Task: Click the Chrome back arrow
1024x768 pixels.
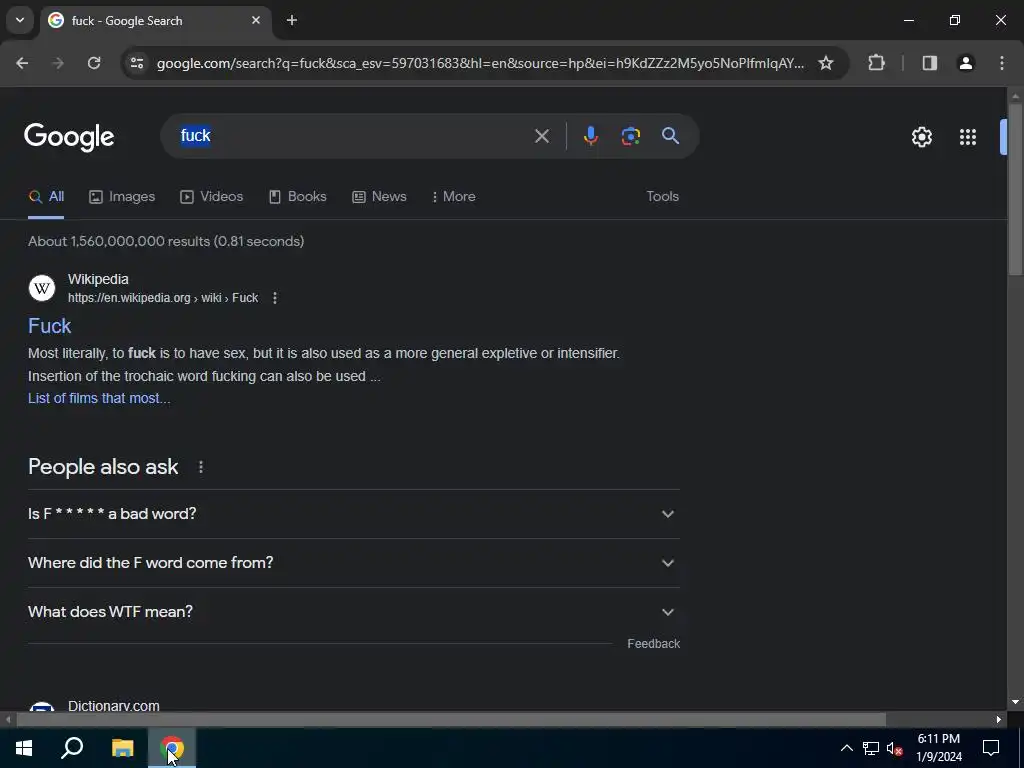Action: 22,63
